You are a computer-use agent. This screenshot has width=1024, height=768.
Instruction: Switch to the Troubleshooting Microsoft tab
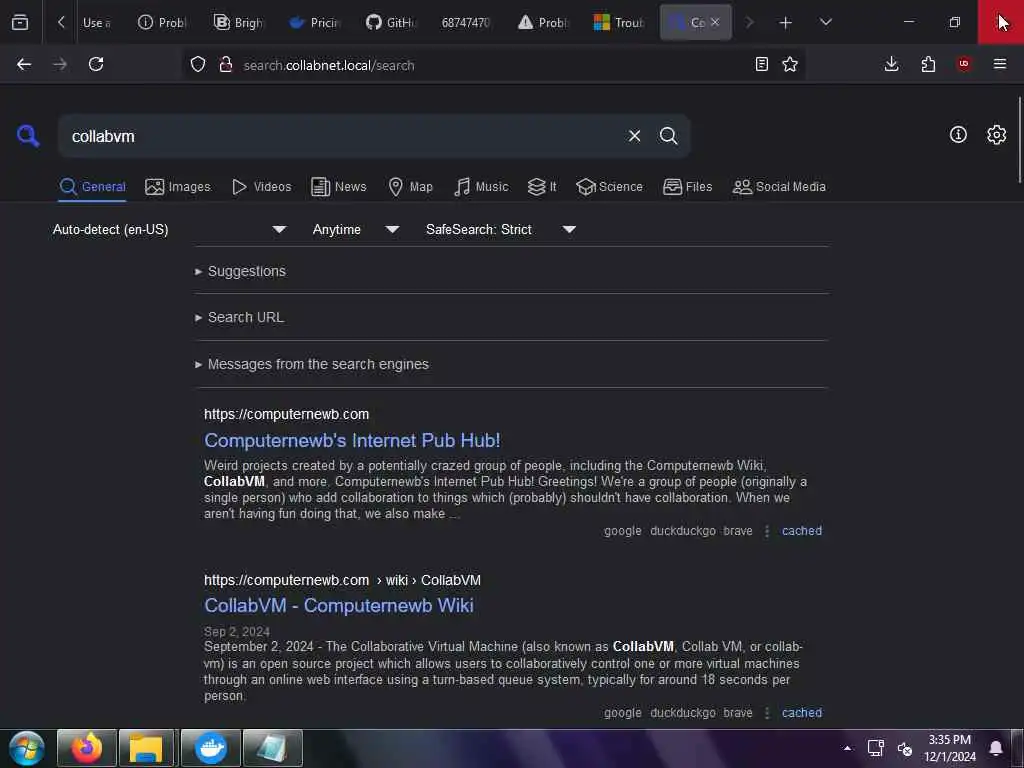pos(619,22)
